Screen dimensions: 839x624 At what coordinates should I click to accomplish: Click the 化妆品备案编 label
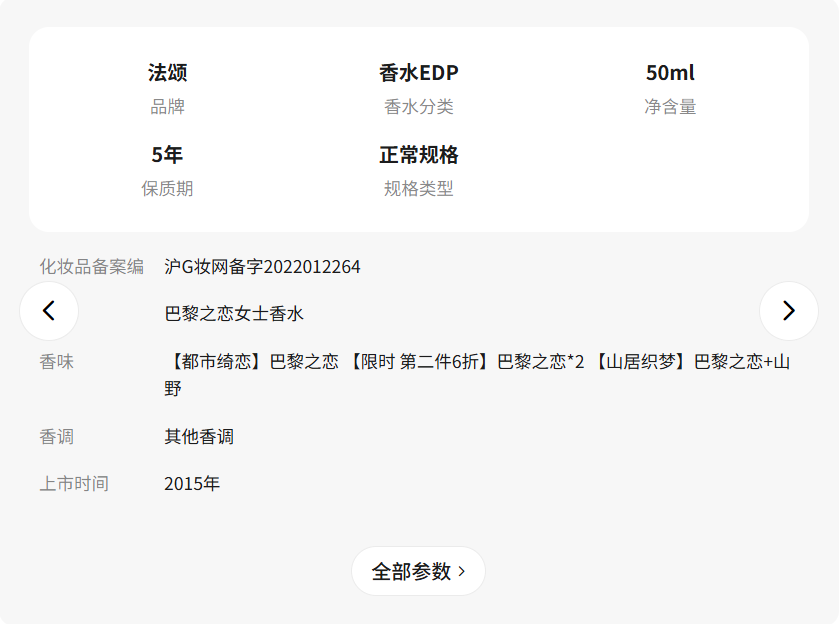click(x=91, y=267)
